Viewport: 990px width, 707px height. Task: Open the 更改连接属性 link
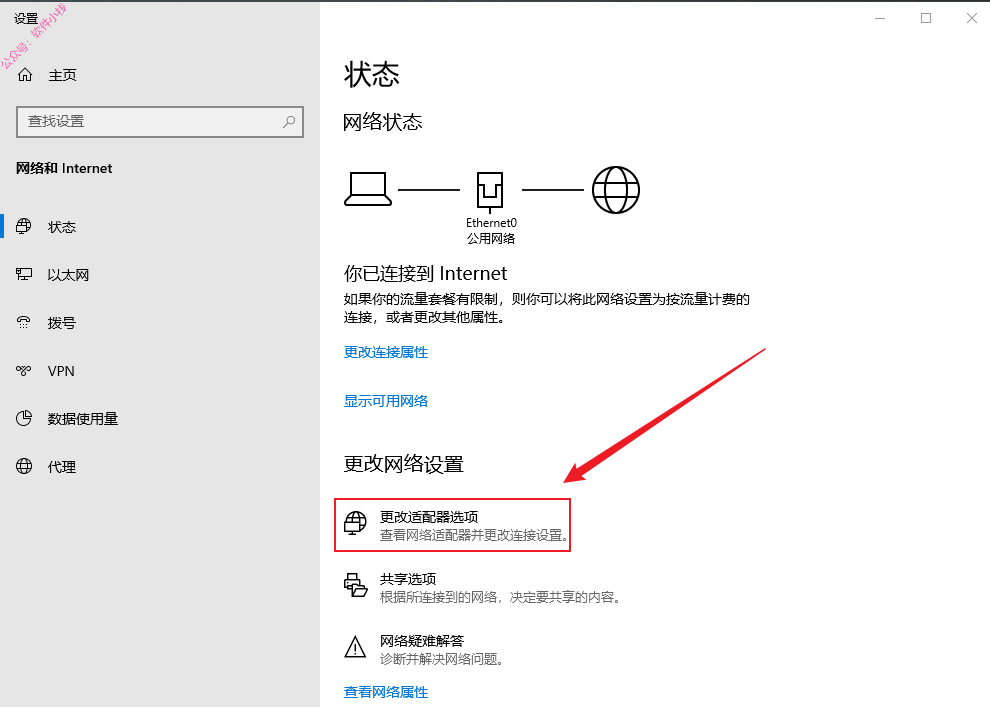point(386,352)
